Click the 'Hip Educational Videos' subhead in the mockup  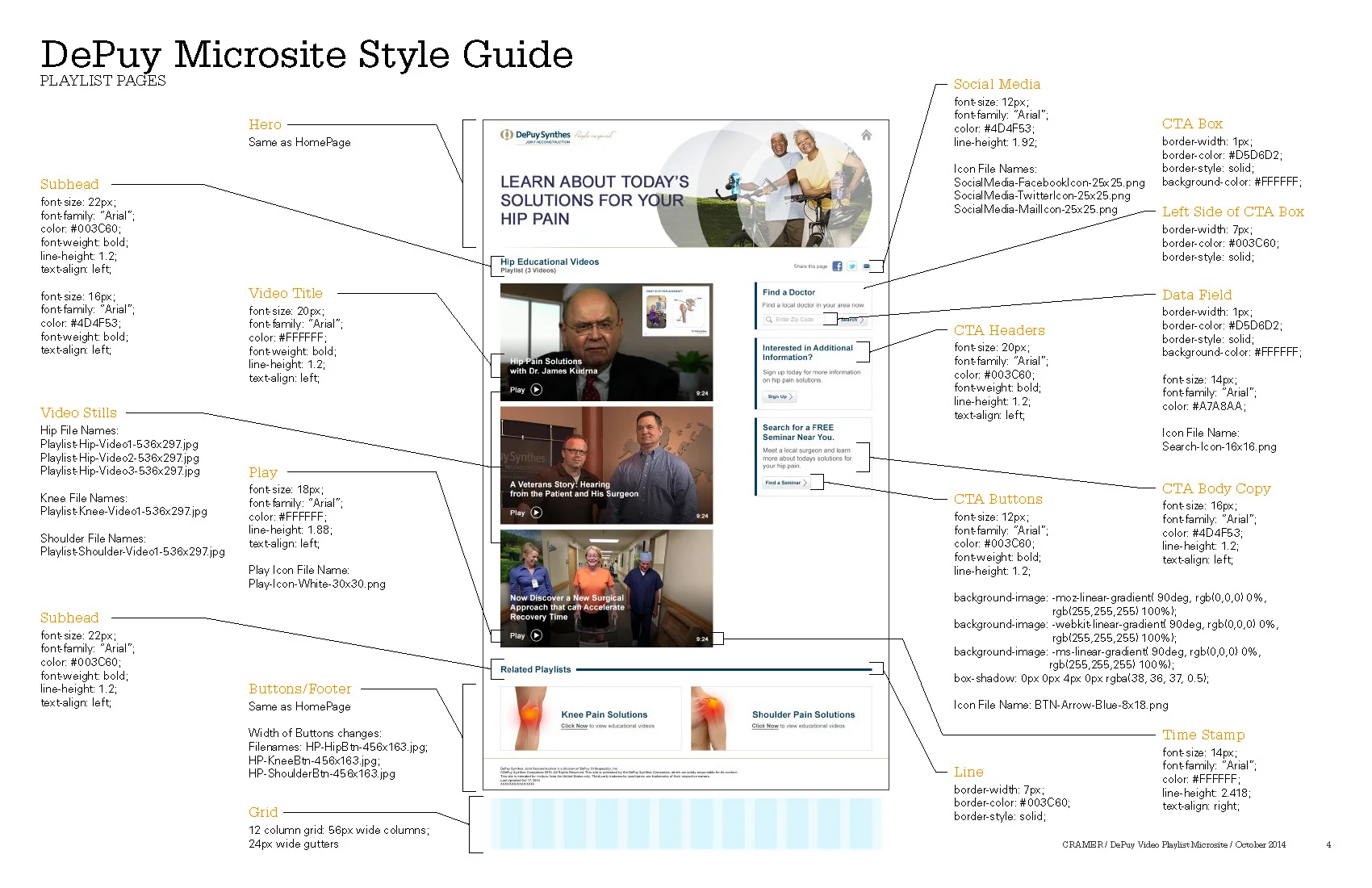550,262
